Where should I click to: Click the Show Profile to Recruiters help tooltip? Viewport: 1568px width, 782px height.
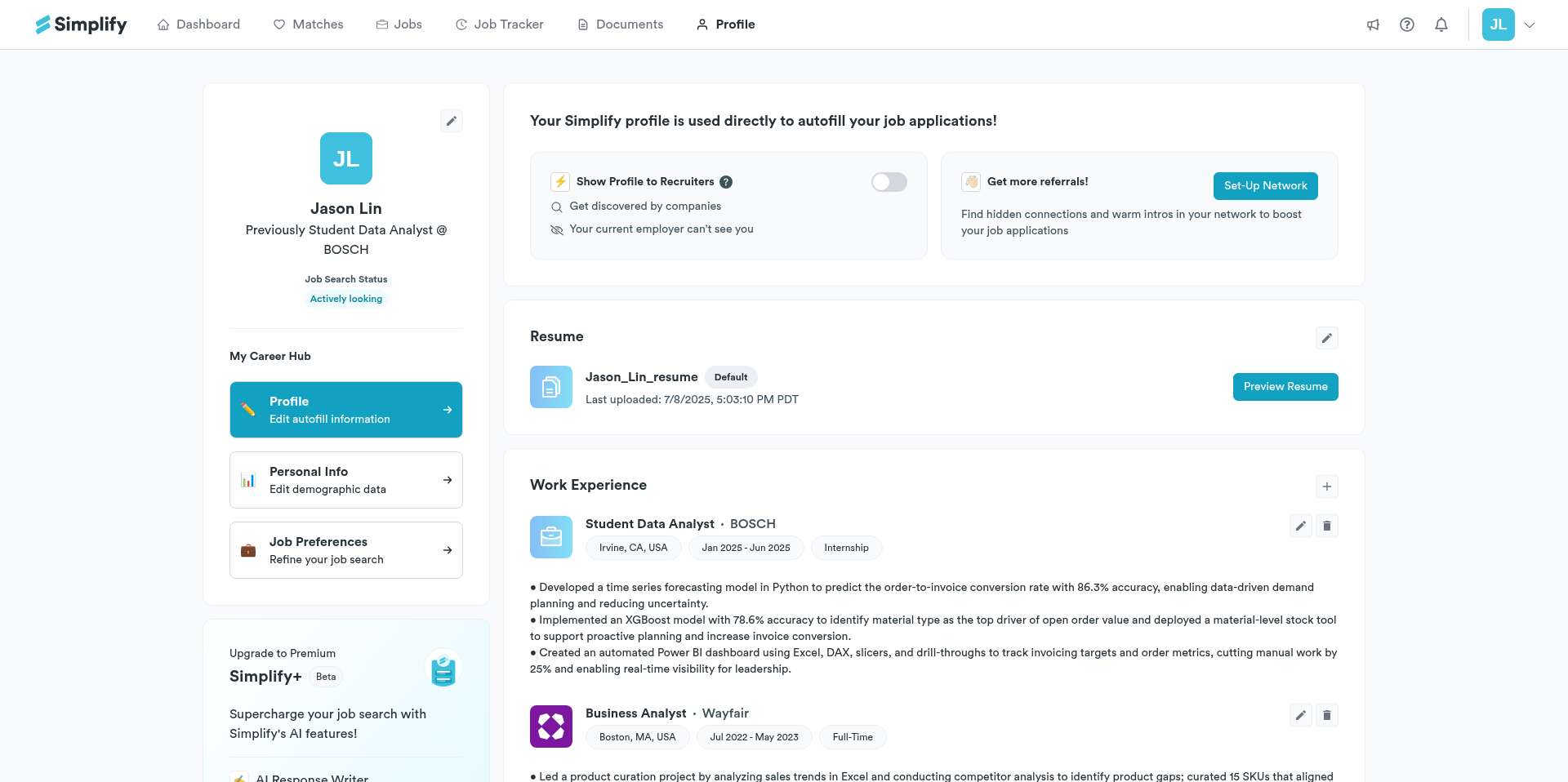click(726, 182)
